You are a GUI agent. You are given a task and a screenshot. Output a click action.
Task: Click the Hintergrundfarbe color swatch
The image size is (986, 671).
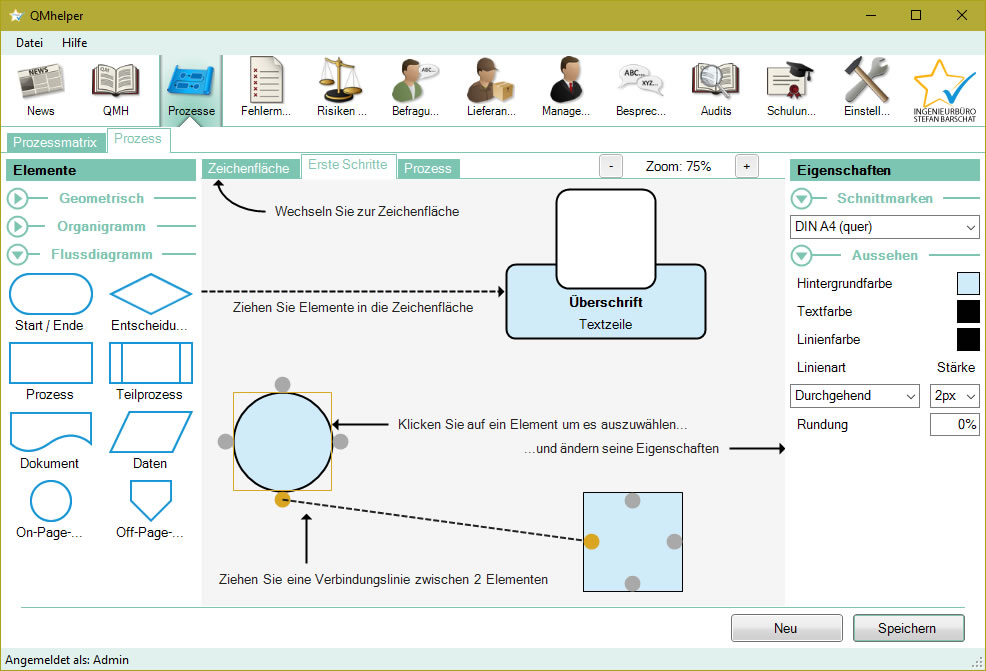click(967, 284)
